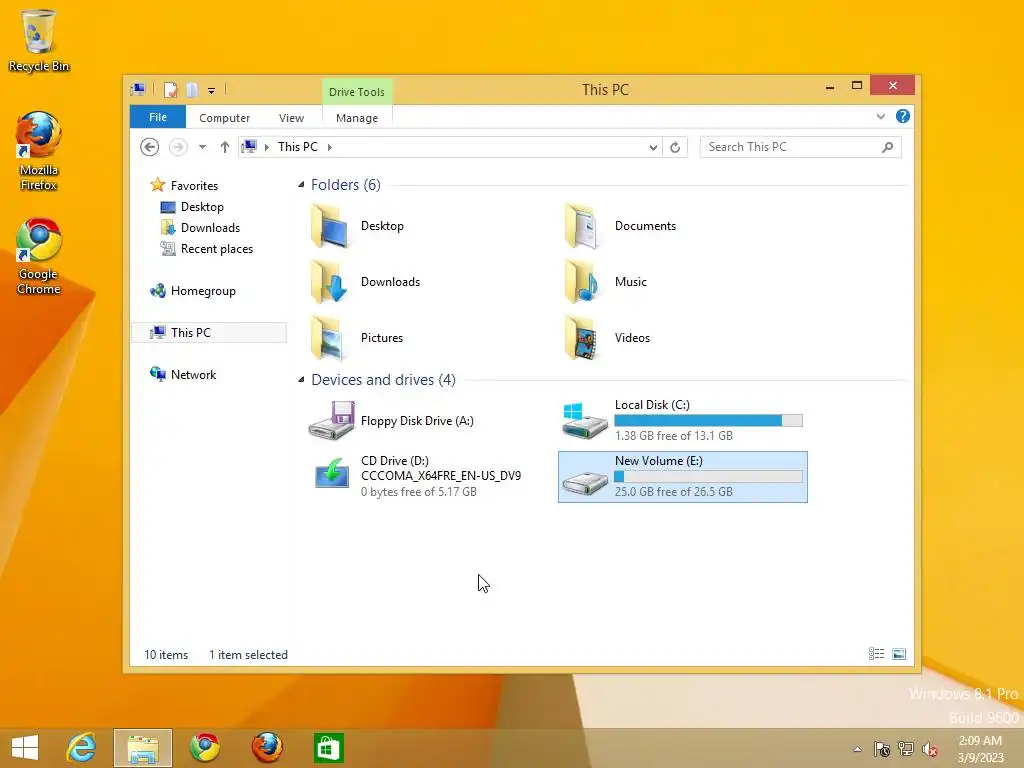Select Local Disk (C:) drive

682,421
